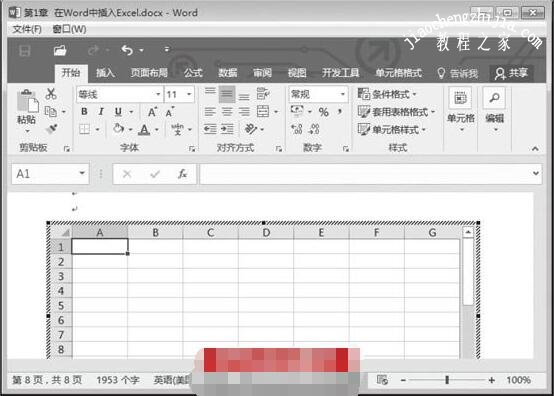Align text right
554x396 pixels.
point(244,112)
